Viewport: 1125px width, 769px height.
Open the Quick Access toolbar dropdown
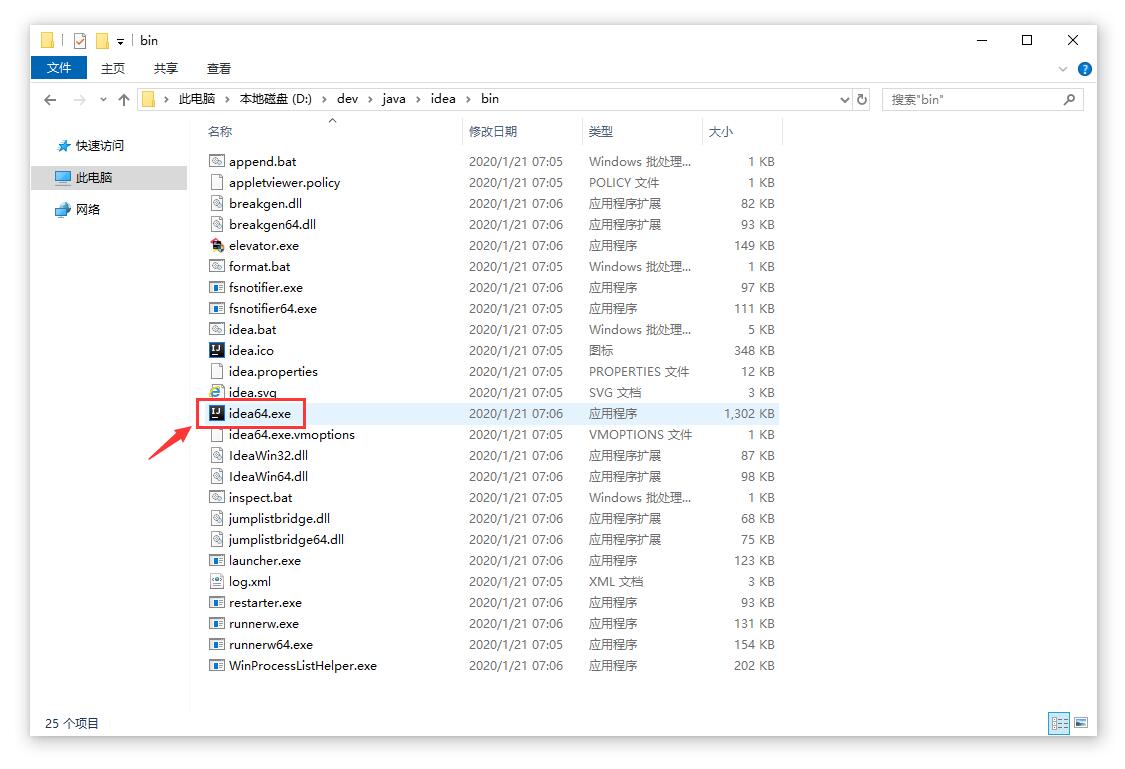click(120, 42)
